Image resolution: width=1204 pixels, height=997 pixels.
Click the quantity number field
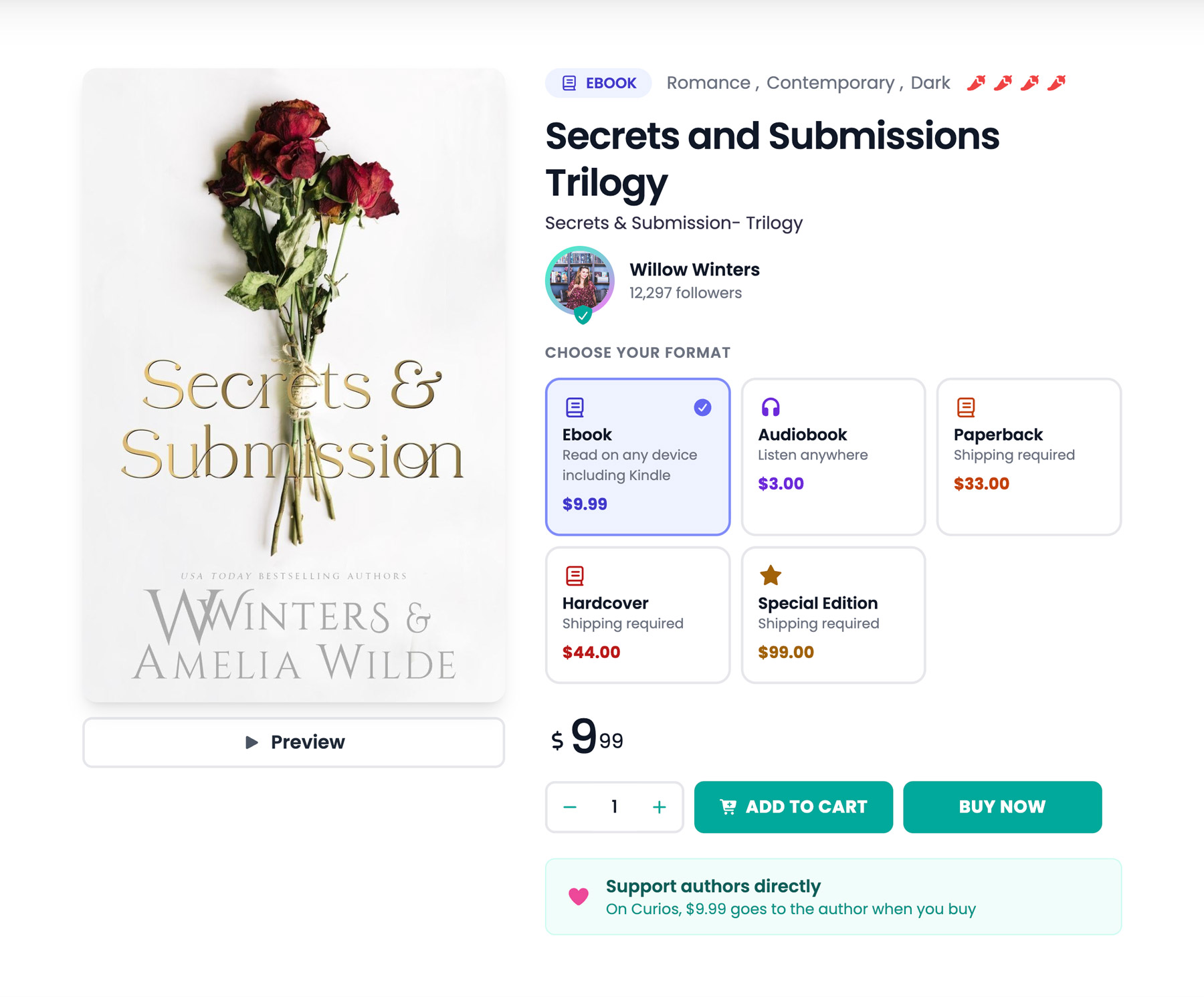(614, 807)
